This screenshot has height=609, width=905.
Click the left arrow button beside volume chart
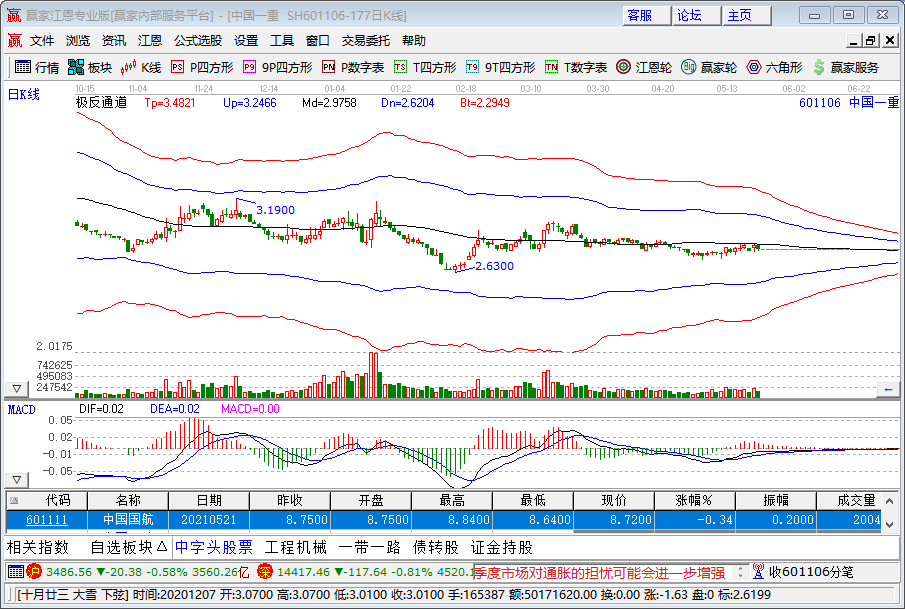(x=888, y=390)
